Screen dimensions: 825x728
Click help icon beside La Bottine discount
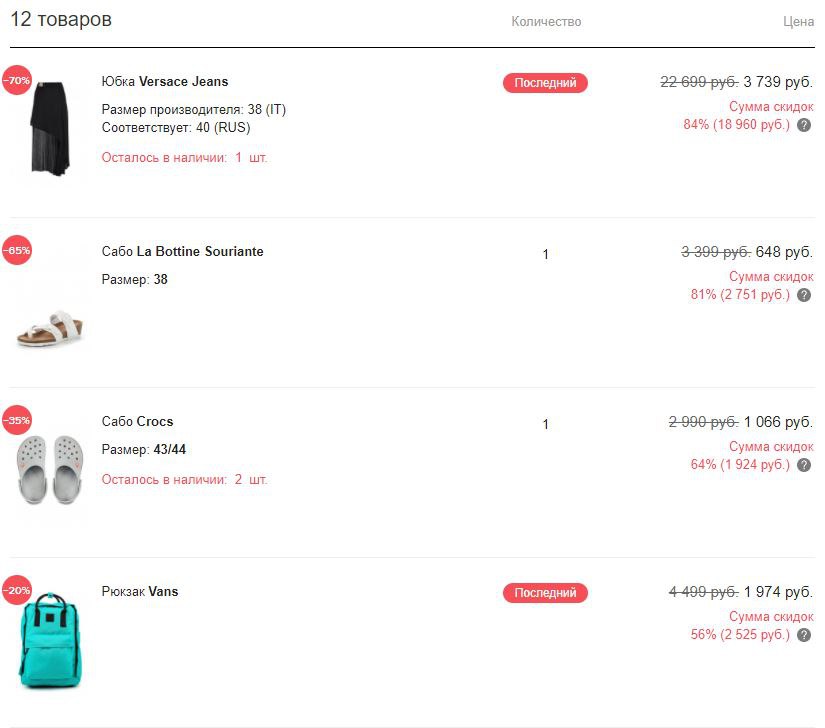coord(804,295)
